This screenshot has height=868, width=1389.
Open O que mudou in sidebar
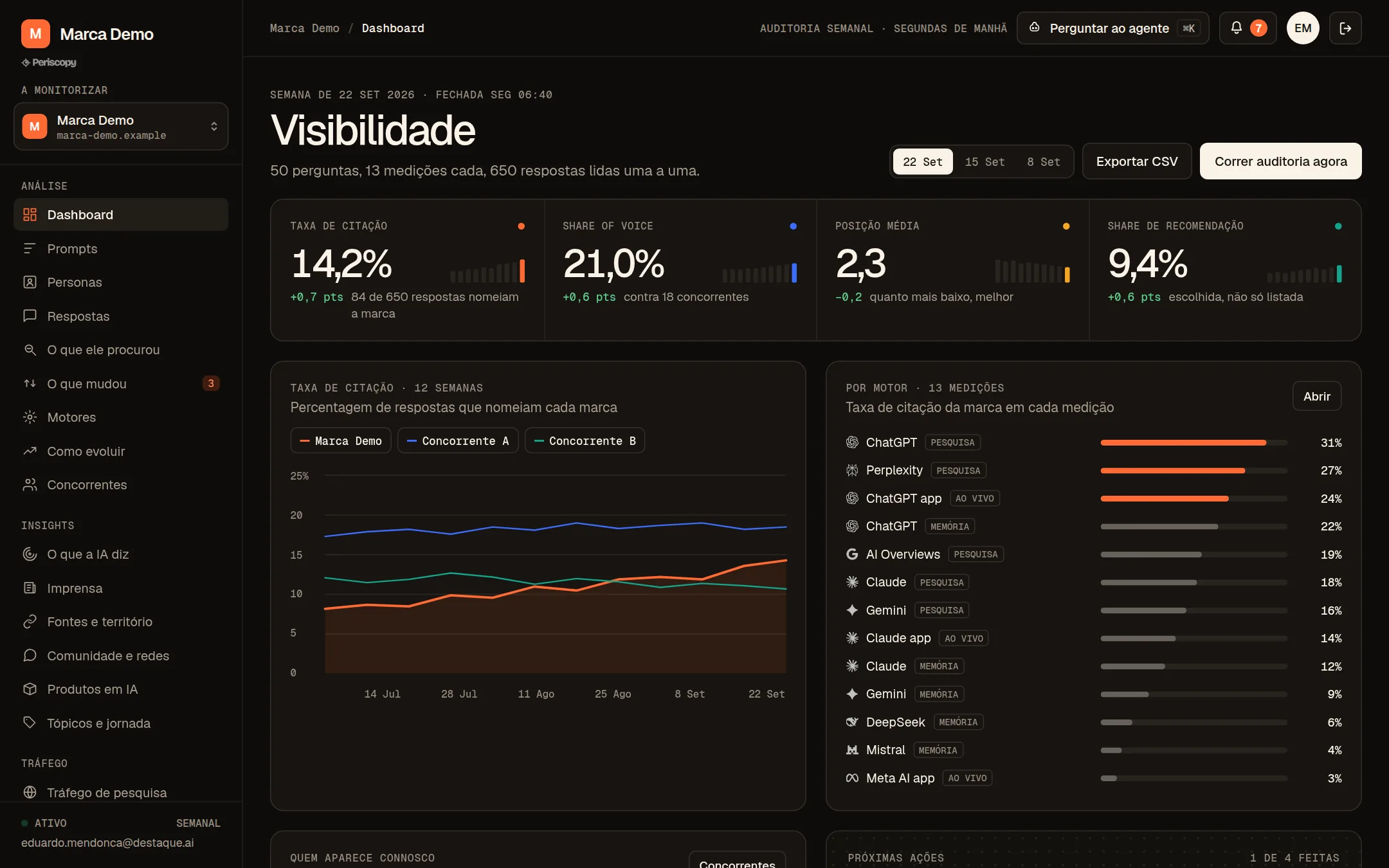121,384
